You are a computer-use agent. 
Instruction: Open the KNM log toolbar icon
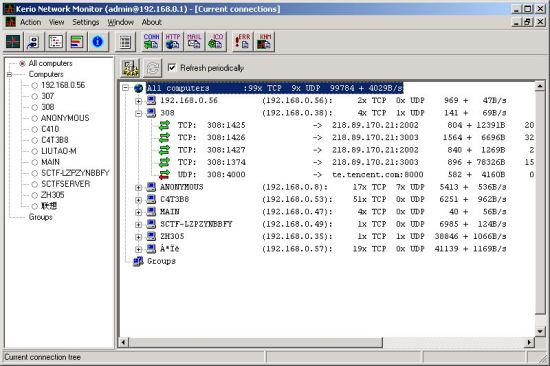264,42
